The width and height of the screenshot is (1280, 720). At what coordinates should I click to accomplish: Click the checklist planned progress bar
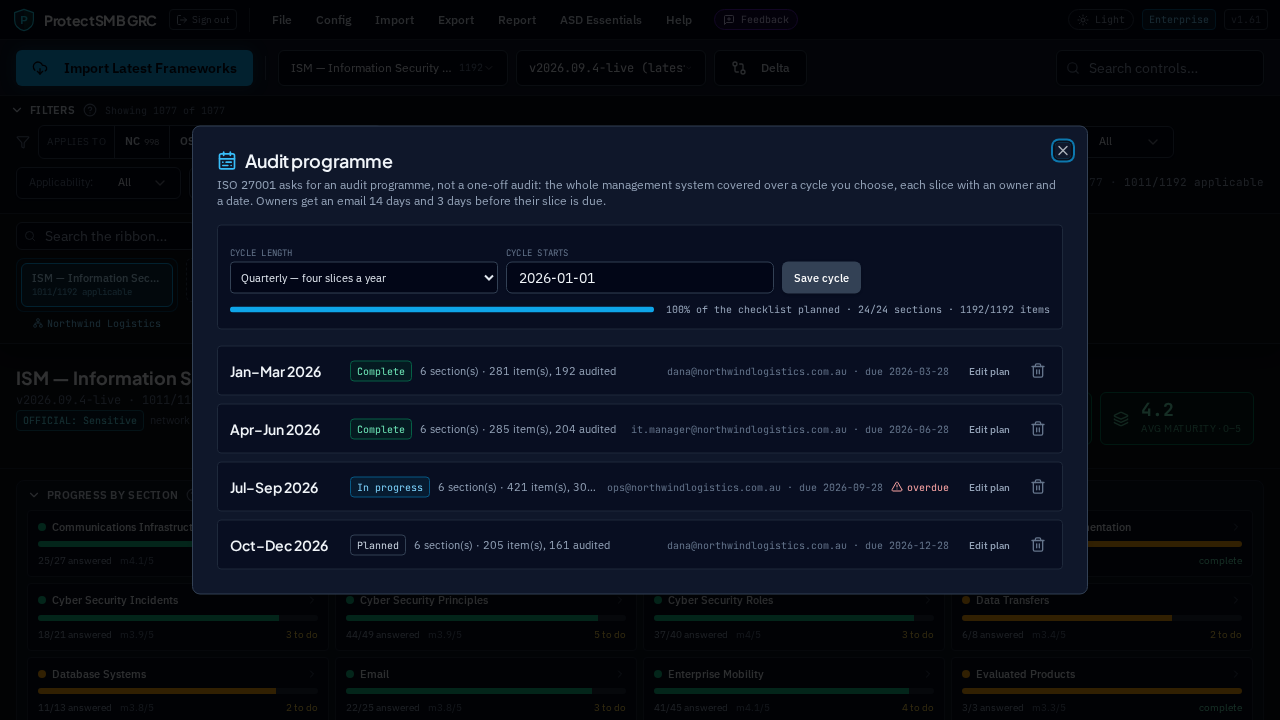(x=442, y=310)
